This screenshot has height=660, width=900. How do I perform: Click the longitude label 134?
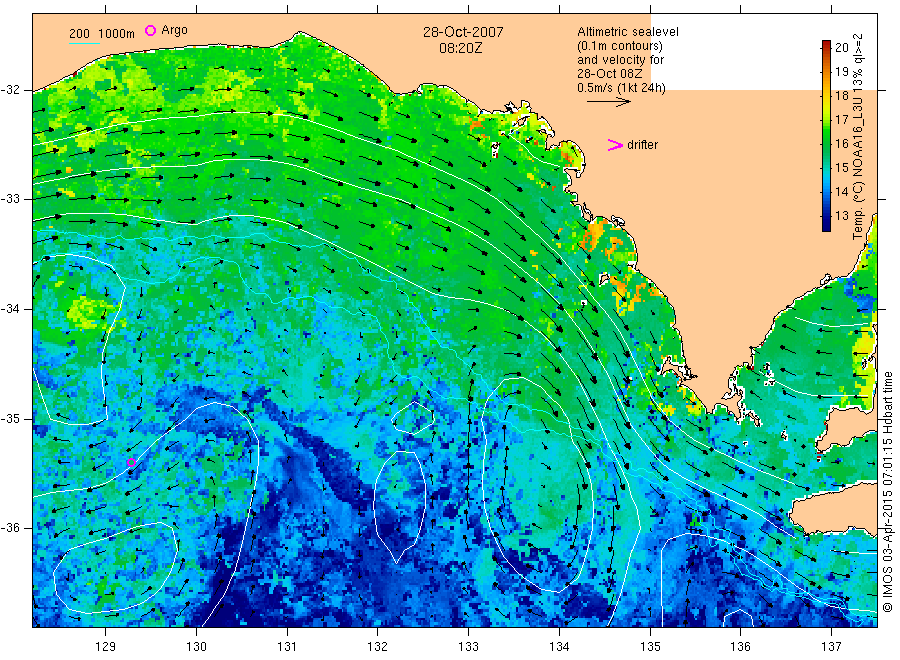[559, 647]
